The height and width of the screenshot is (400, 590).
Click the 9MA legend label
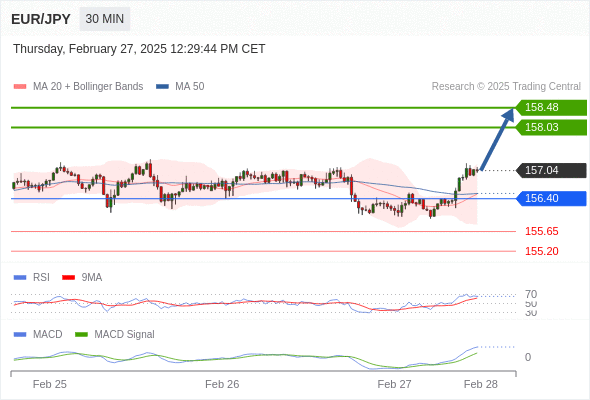92,278
